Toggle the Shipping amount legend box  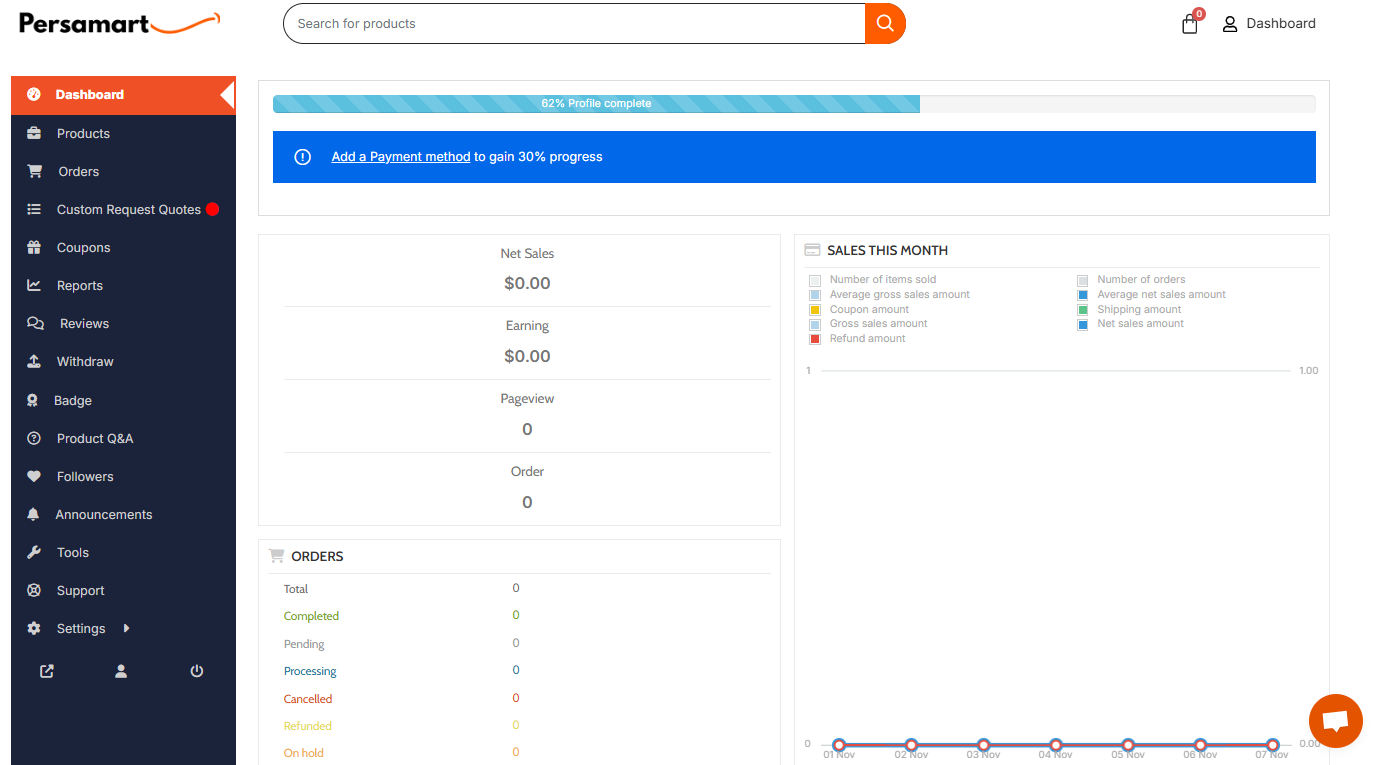(x=1083, y=310)
